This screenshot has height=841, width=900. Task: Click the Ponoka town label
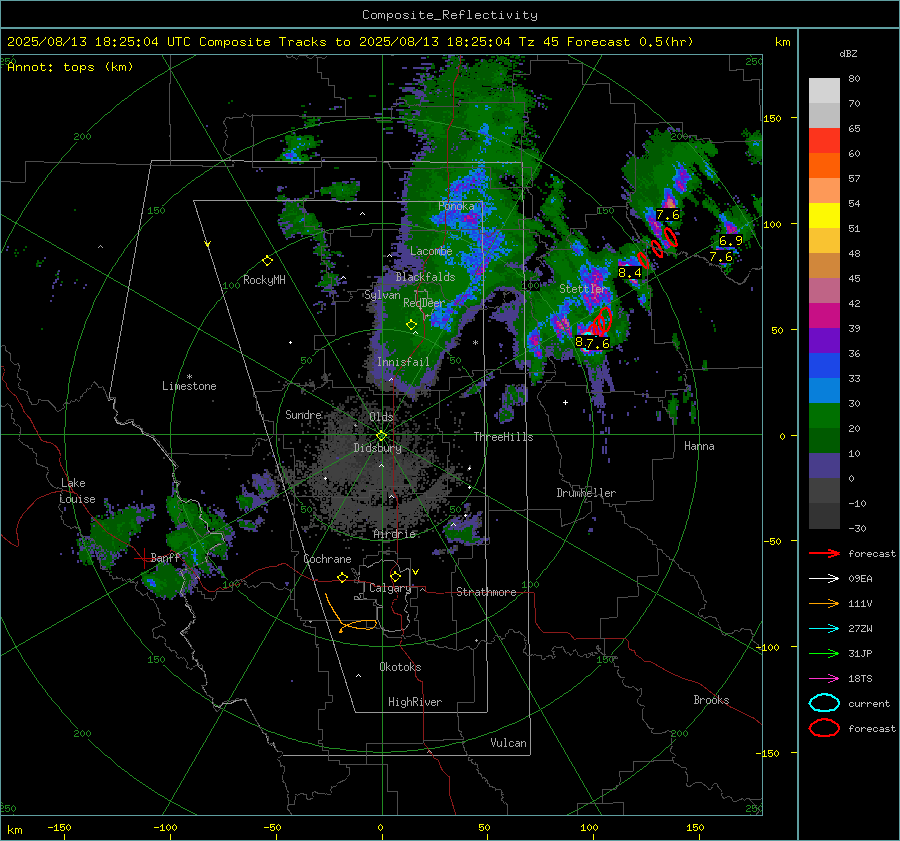point(456,206)
